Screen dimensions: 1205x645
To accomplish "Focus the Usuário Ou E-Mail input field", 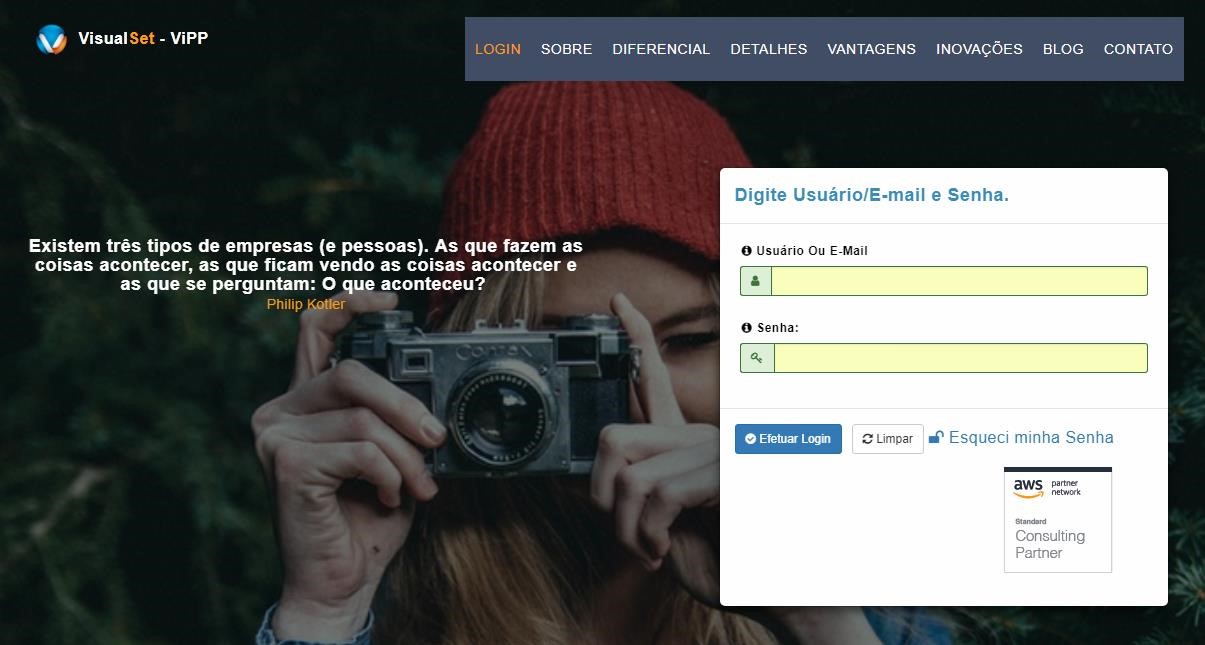I will click(958, 281).
